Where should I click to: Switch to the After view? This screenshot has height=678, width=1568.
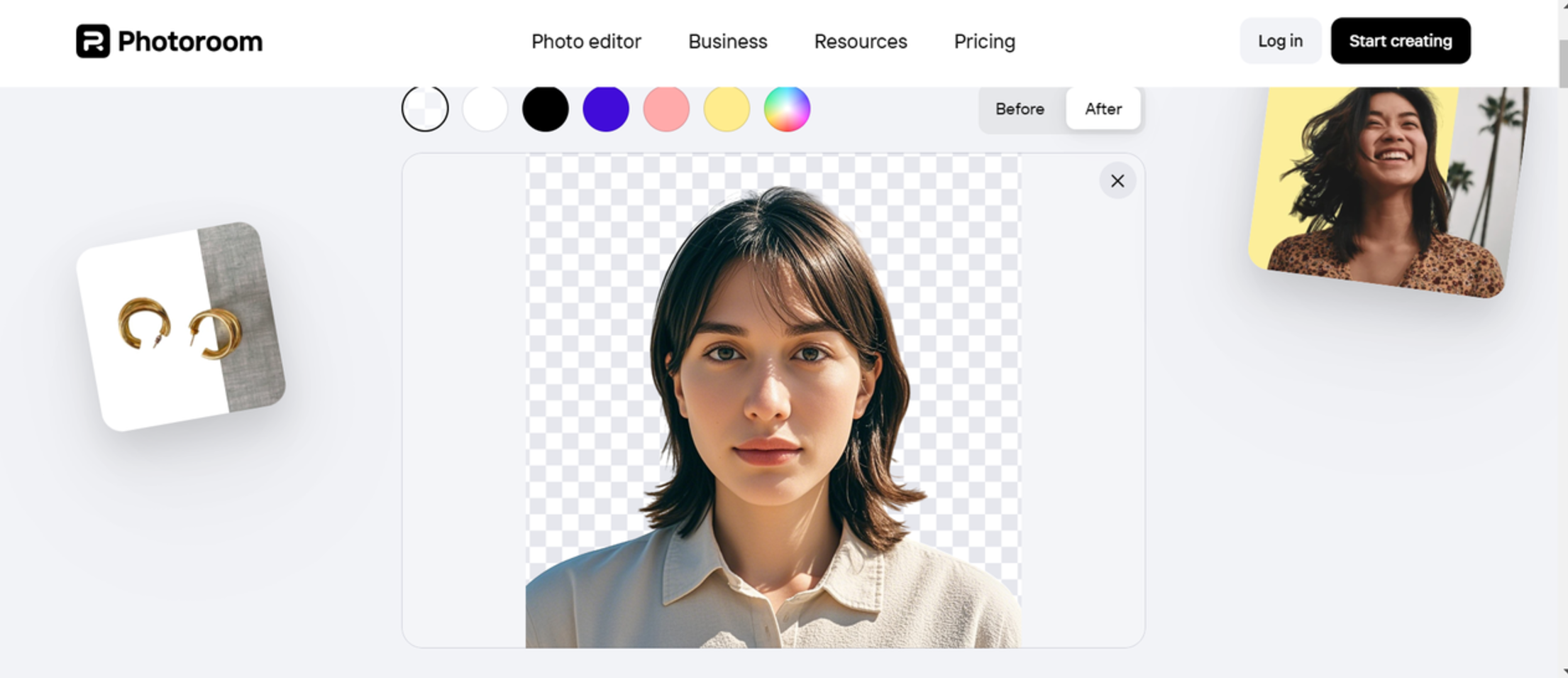[1103, 109]
